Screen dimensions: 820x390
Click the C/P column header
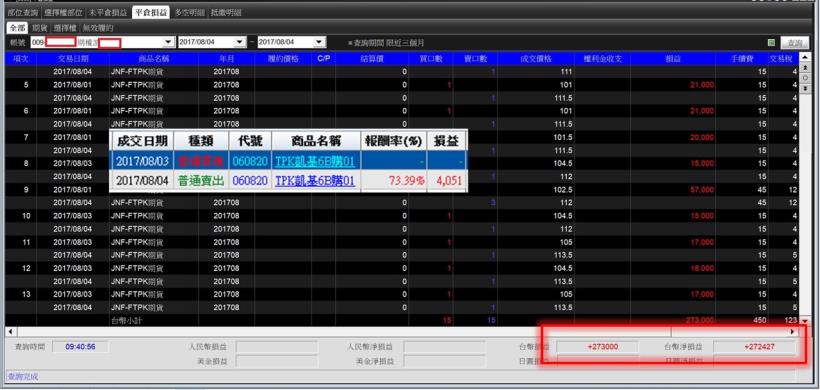[x=323, y=59]
